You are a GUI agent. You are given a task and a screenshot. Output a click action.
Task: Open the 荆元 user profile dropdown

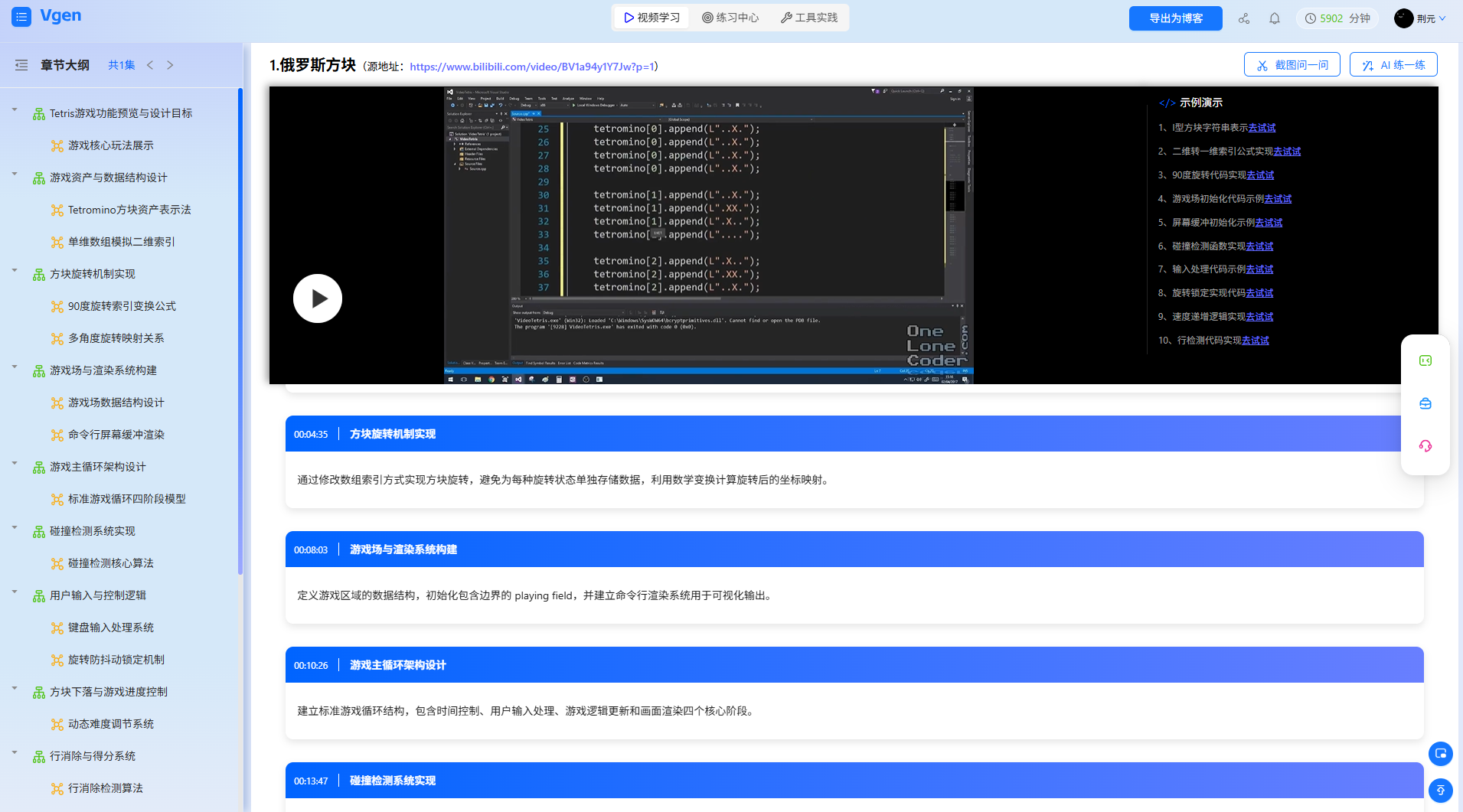click(1420, 18)
